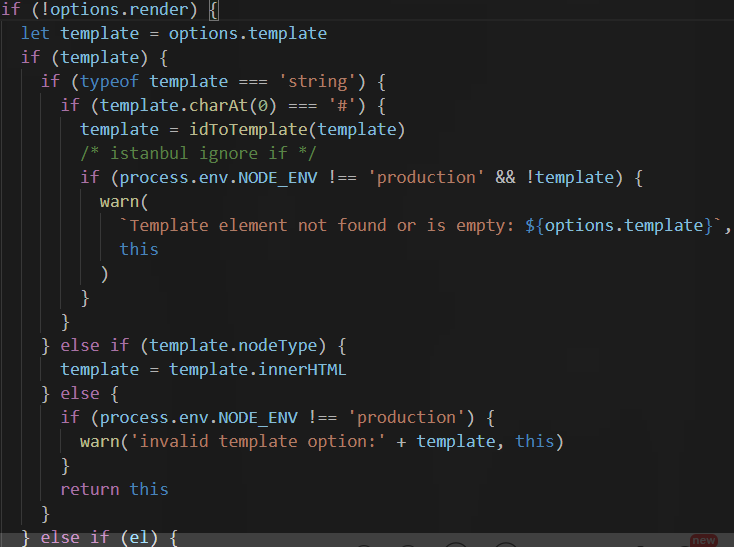The height and width of the screenshot is (547, 734).
Task: Click the 'return' keyword
Action: pos(90,490)
